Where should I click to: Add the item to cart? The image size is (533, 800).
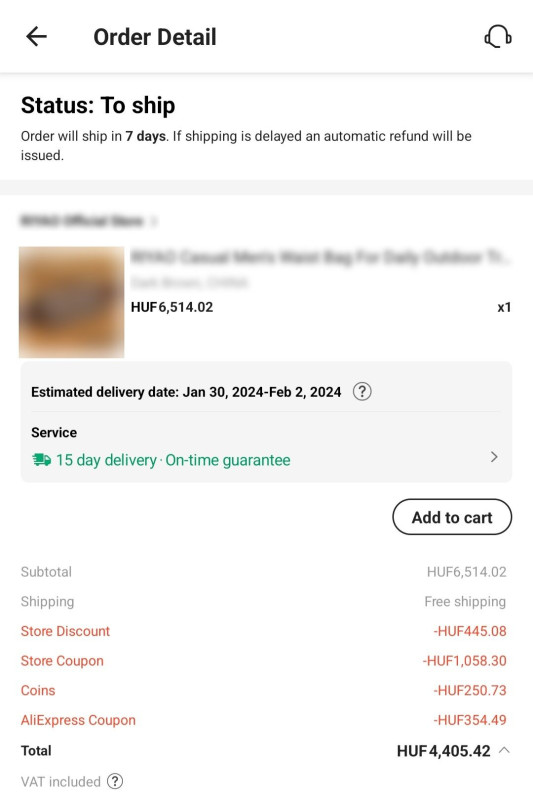pyautogui.click(x=452, y=517)
